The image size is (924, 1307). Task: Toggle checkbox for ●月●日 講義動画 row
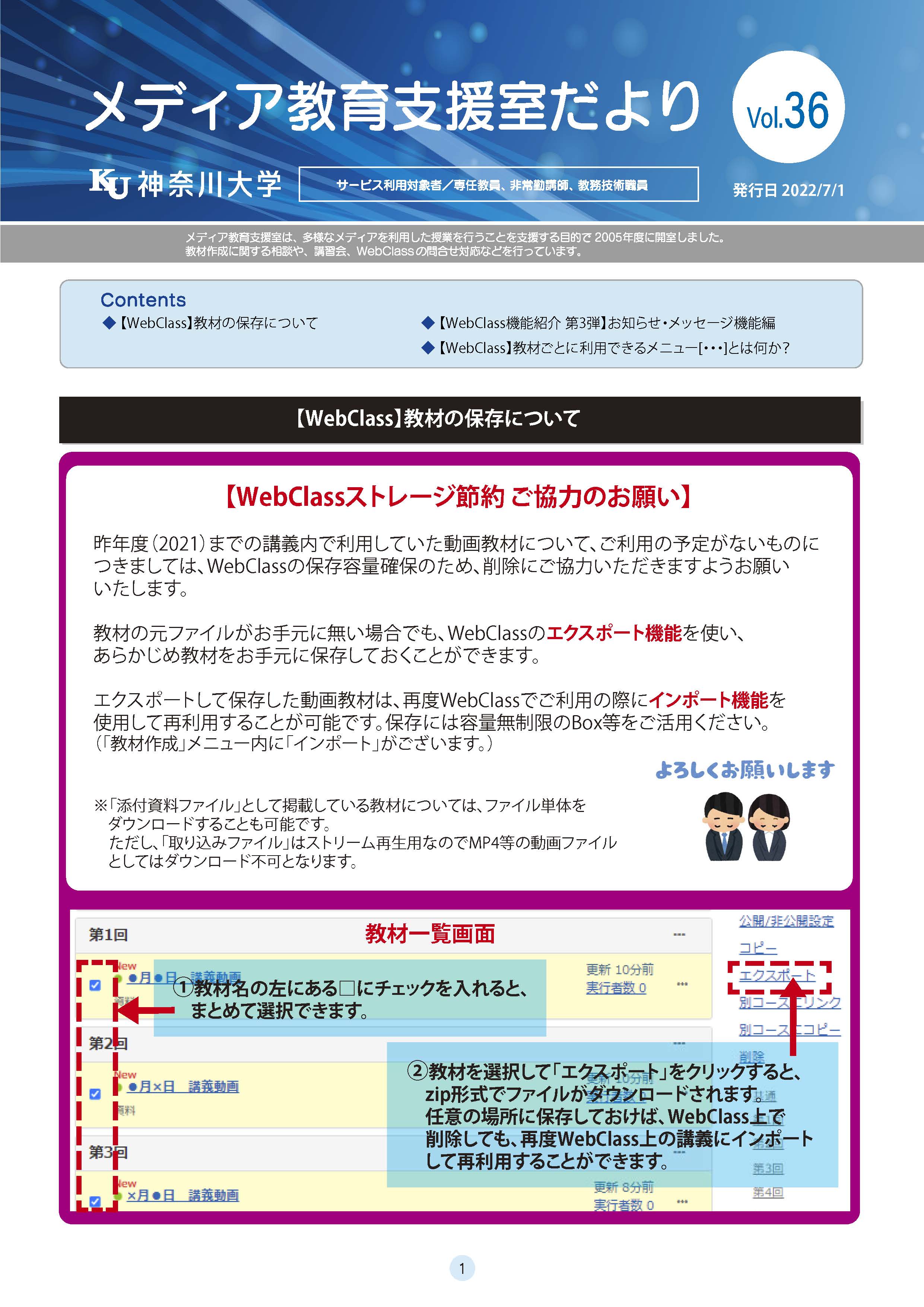click(95, 986)
